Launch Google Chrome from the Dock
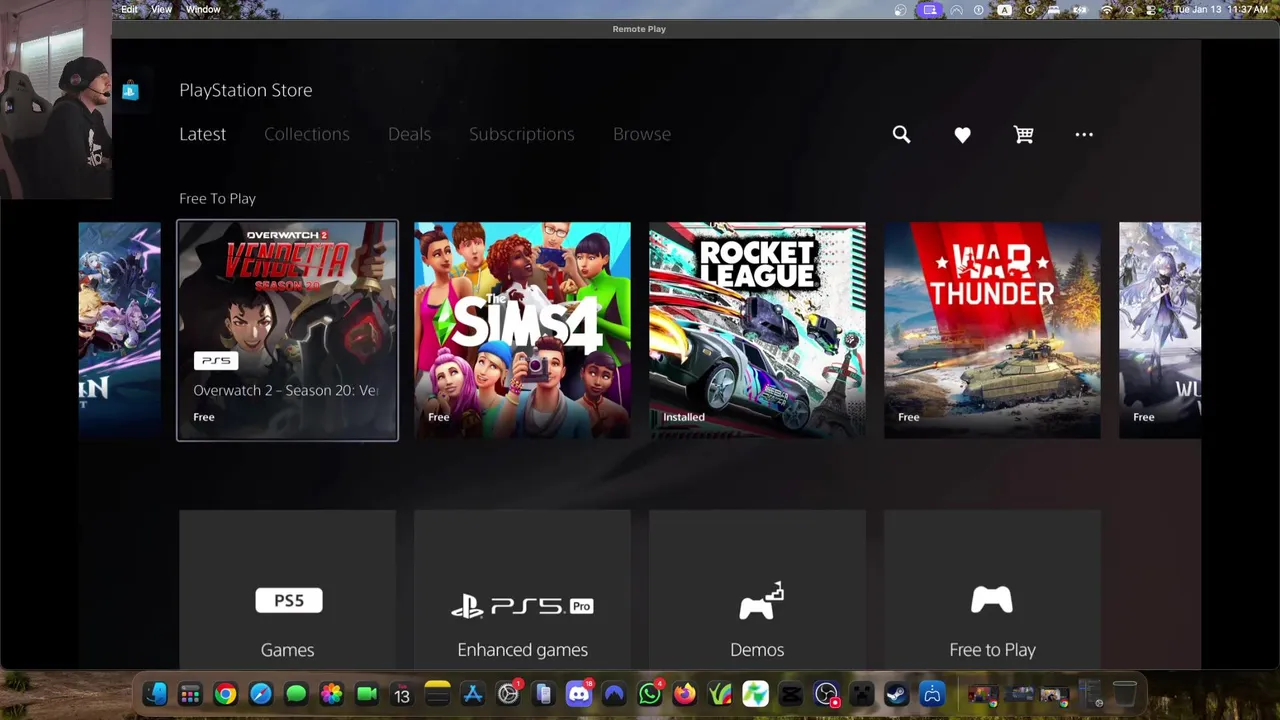 click(225, 694)
